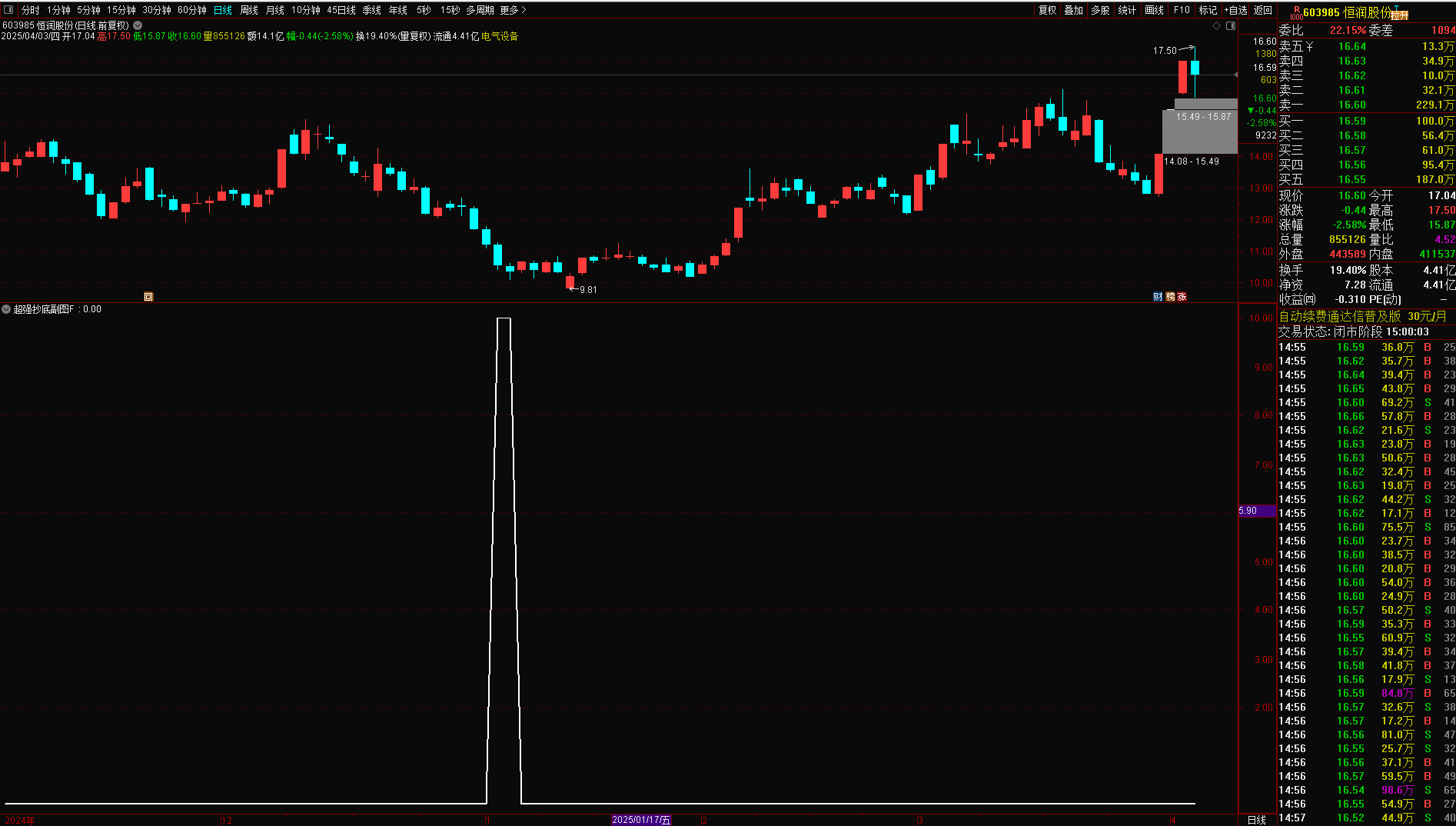The height and width of the screenshot is (826, 1456).
Task: Click the blue 财 finance marker icon
Action: click(x=1158, y=297)
